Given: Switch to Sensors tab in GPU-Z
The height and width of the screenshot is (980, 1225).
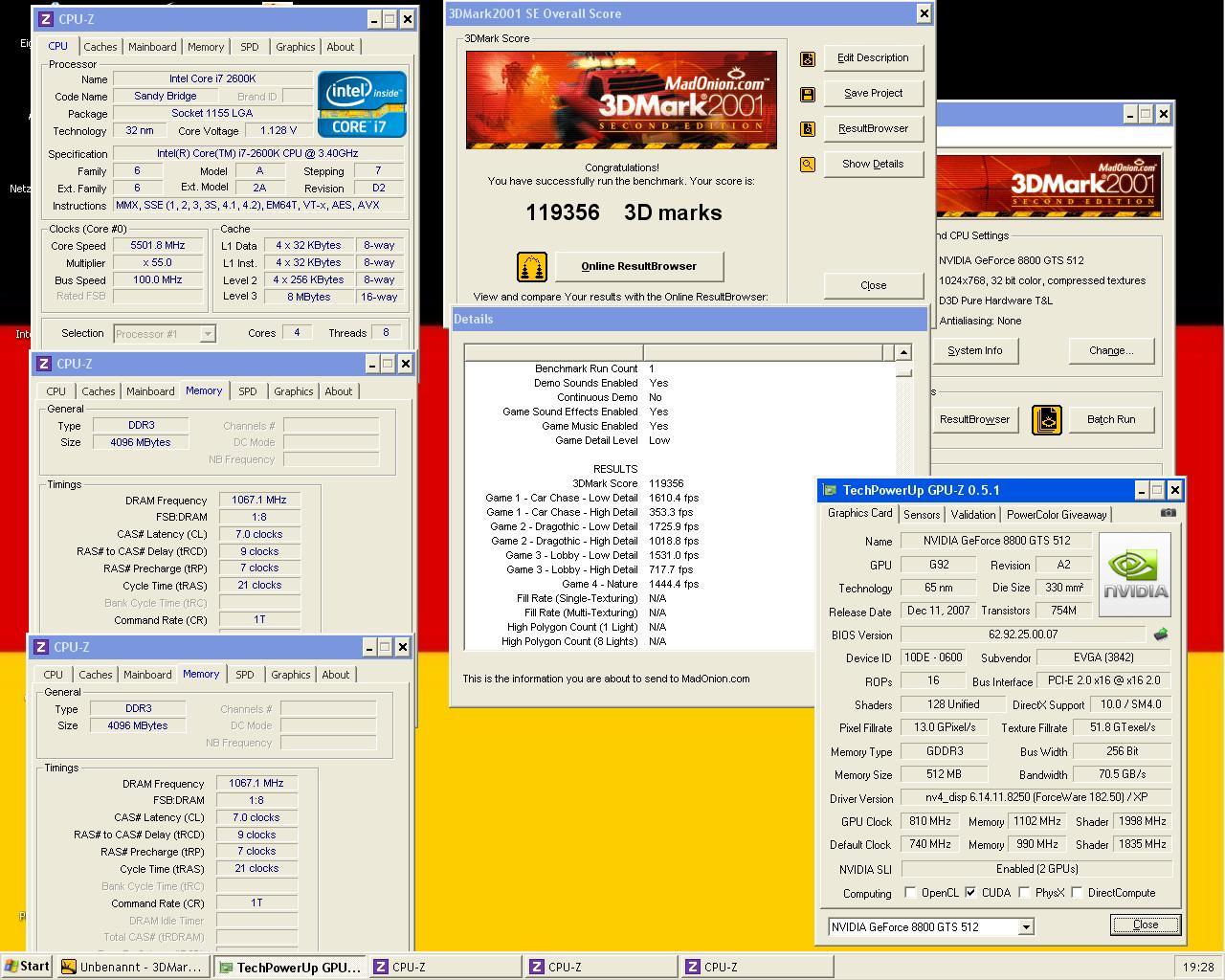Looking at the screenshot, I should (x=922, y=514).
